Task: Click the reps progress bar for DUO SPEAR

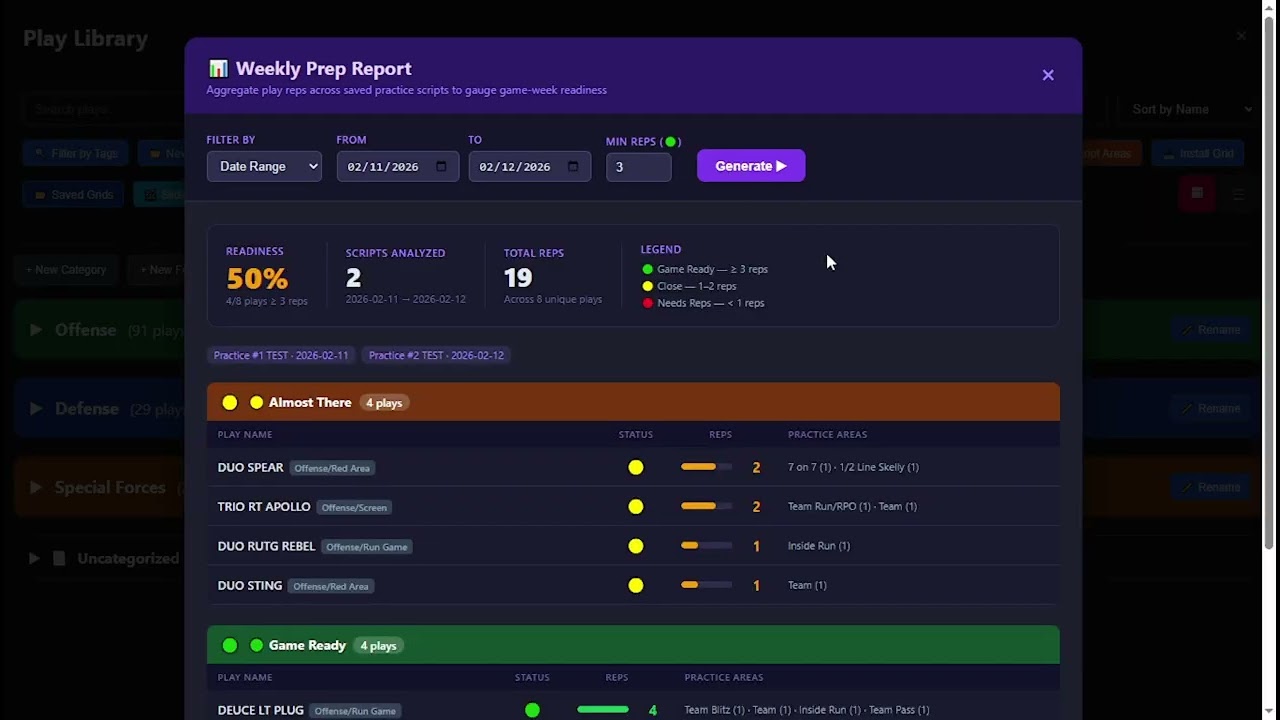Action: [706, 467]
